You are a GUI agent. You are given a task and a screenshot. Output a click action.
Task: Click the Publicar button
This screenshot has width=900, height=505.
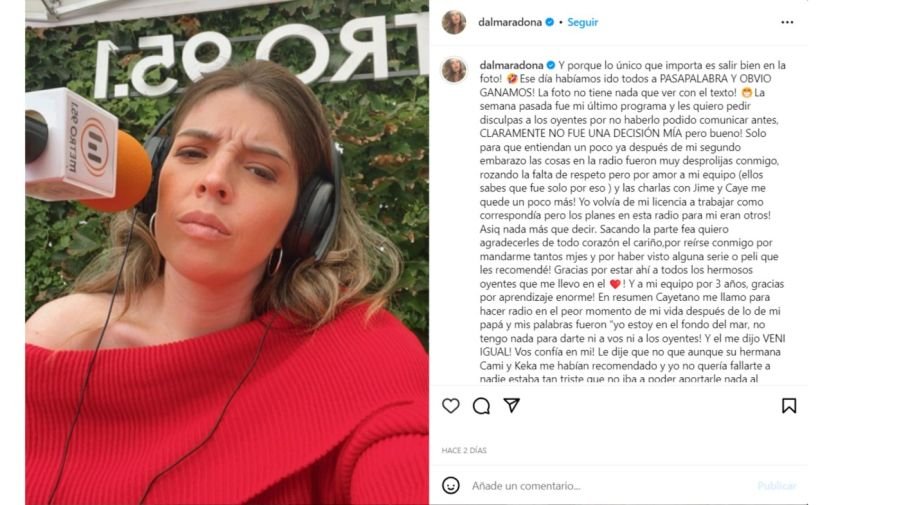[x=777, y=485]
